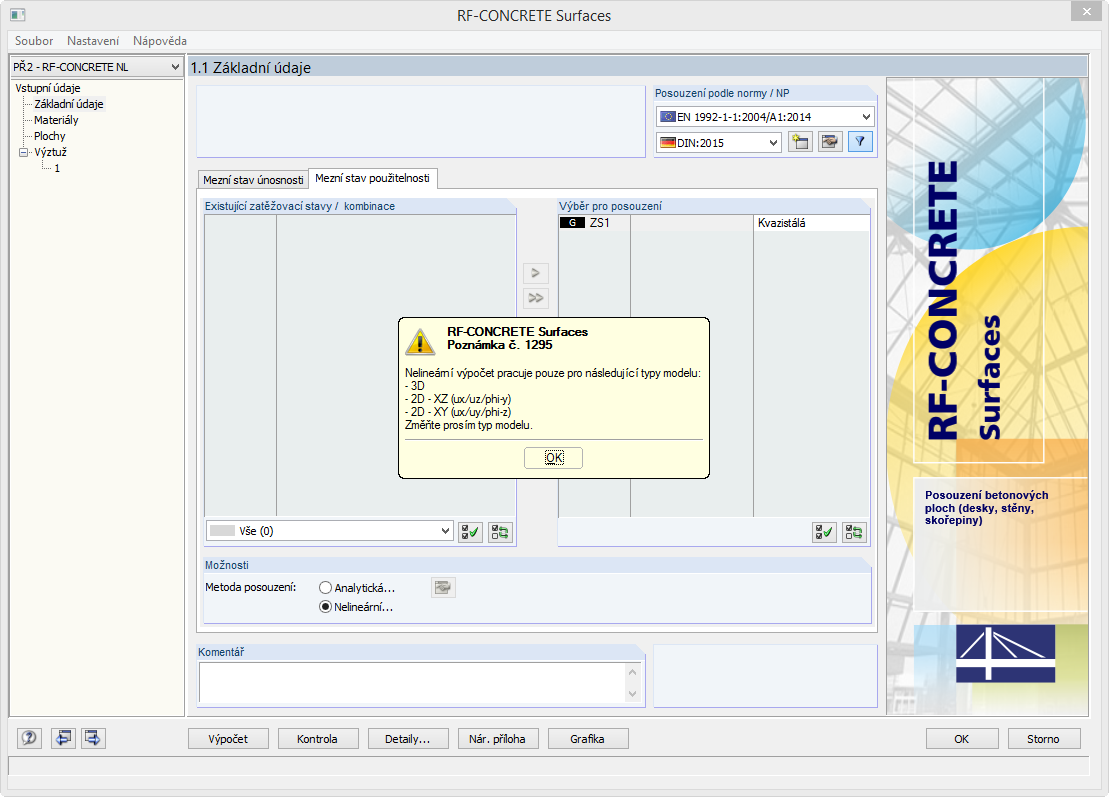Click the Komentář scrollbar down arrow
This screenshot has width=1109, height=797.
click(632, 694)
